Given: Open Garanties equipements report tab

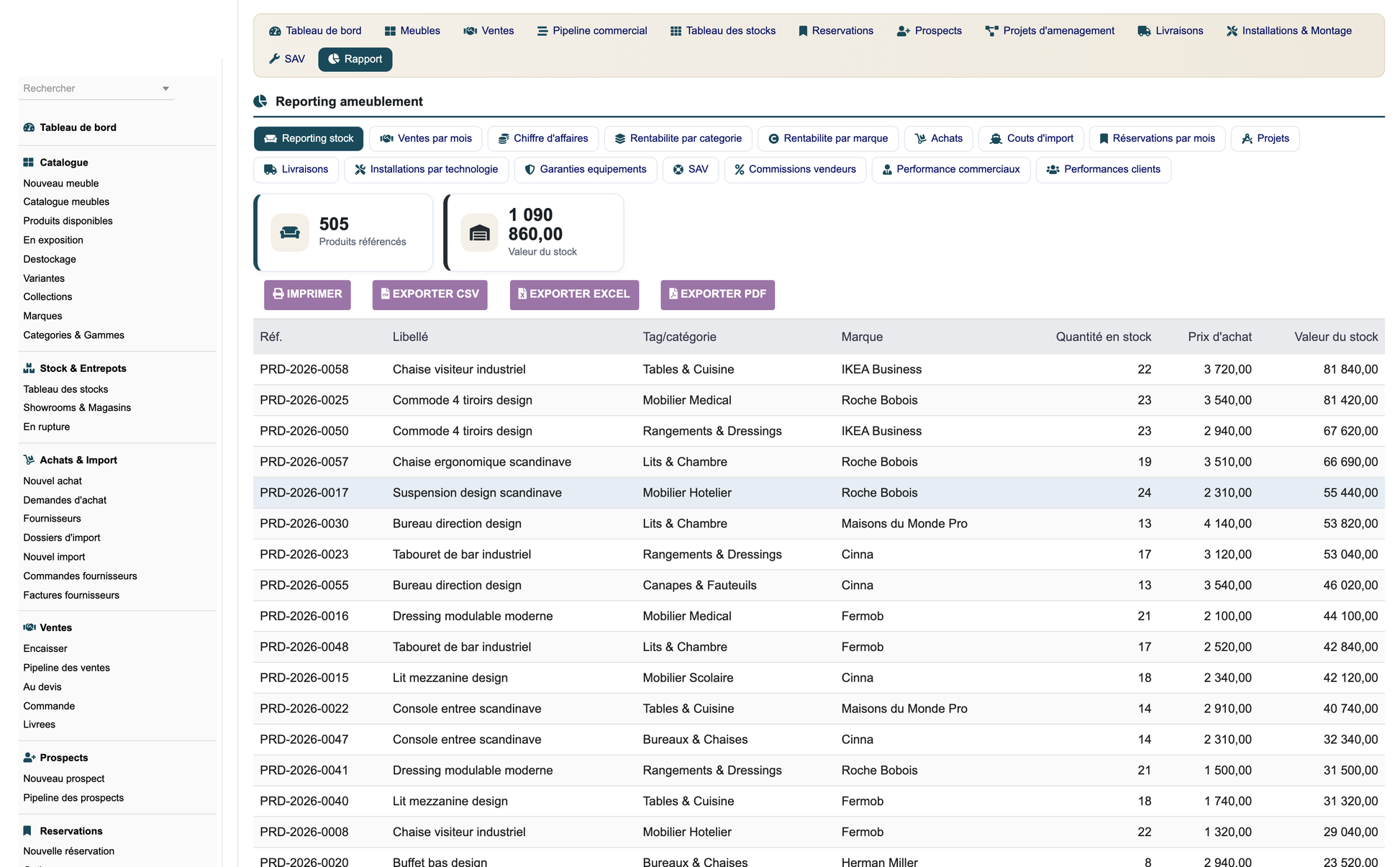Looking at the screenshot, I should (x=586, y=170).
